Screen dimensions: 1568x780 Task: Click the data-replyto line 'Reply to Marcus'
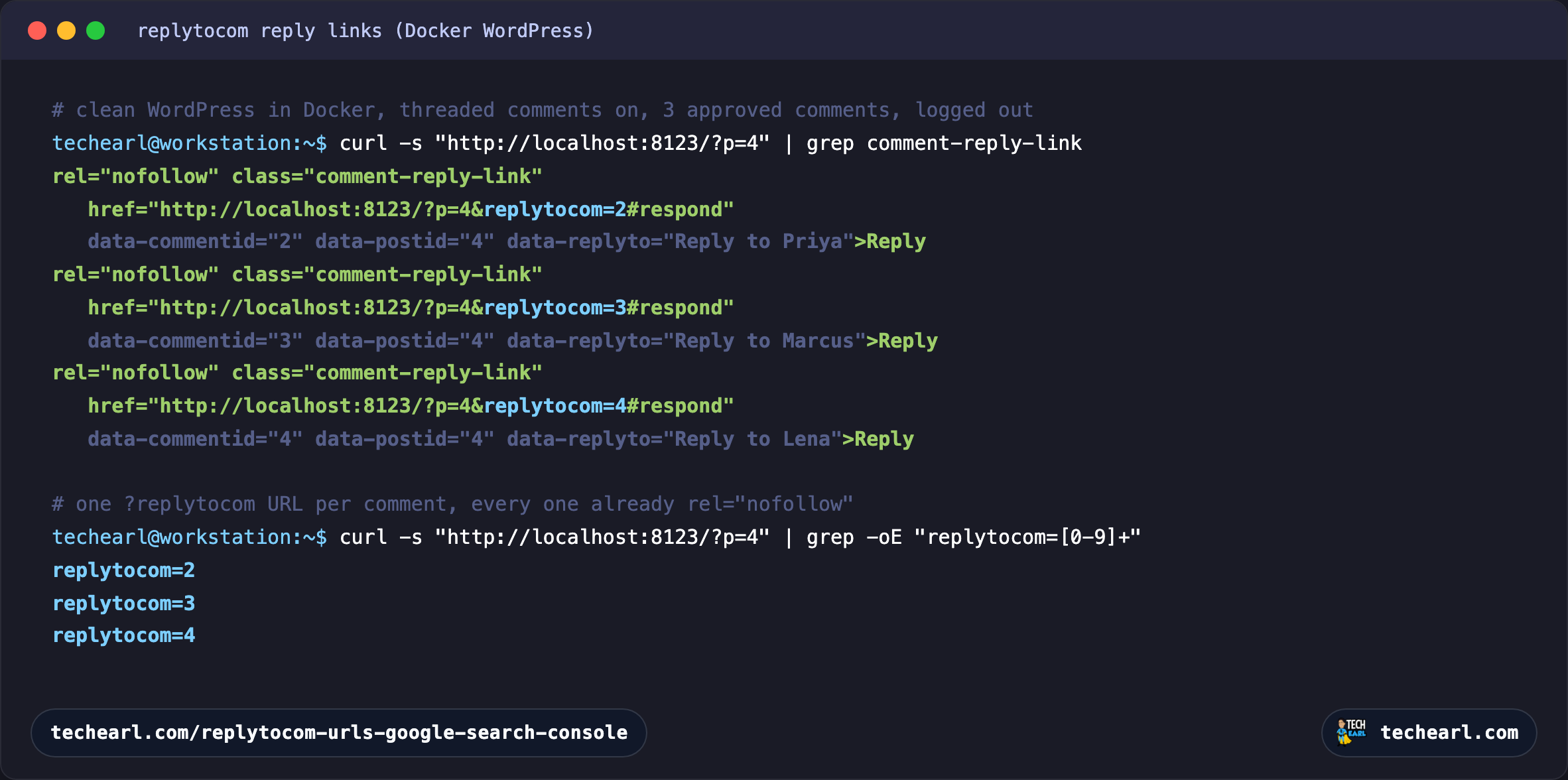(513, 341)
